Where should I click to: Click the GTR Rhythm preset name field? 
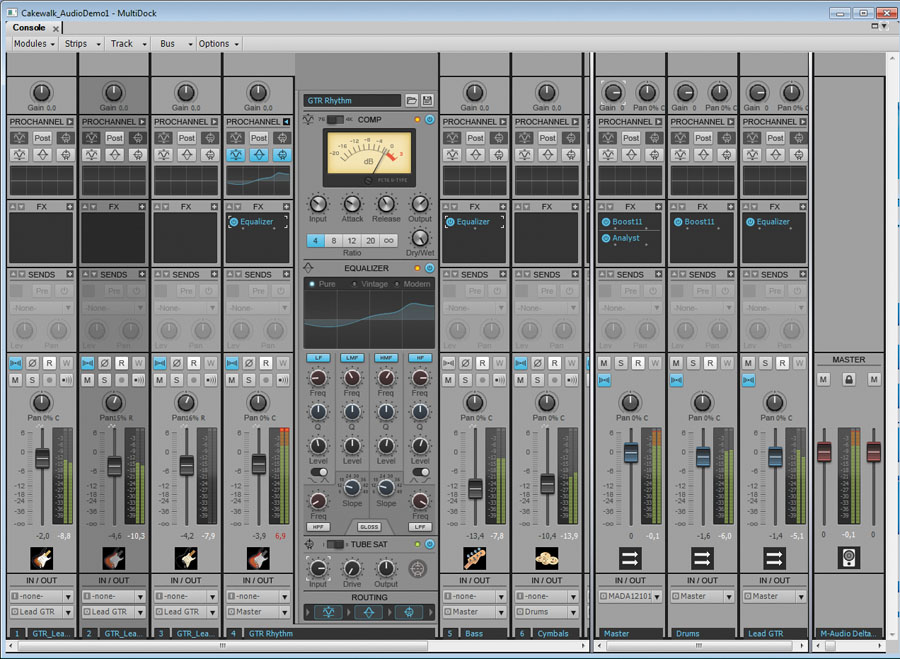click(x=352, y=101)
